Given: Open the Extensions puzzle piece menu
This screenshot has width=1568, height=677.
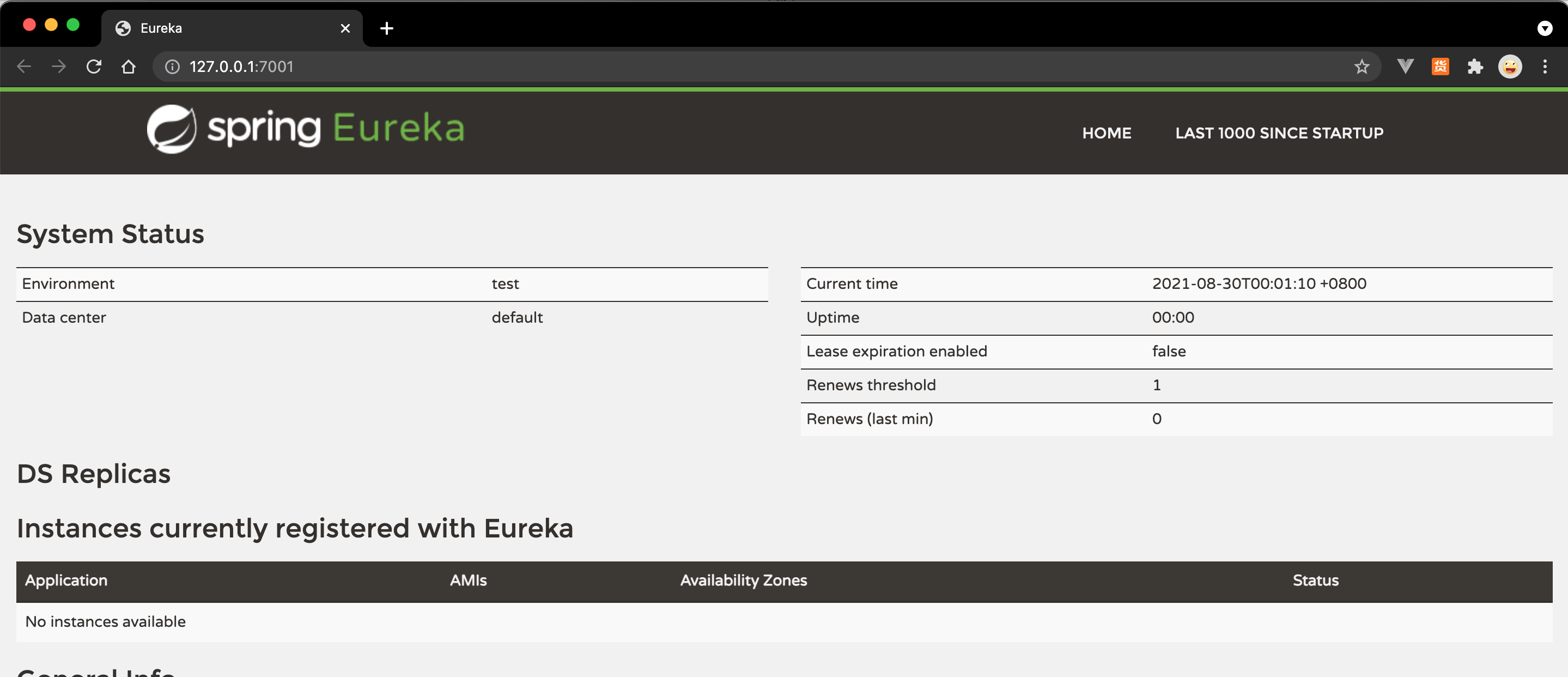Looking at the screenshot, I should coord(1475,67).
